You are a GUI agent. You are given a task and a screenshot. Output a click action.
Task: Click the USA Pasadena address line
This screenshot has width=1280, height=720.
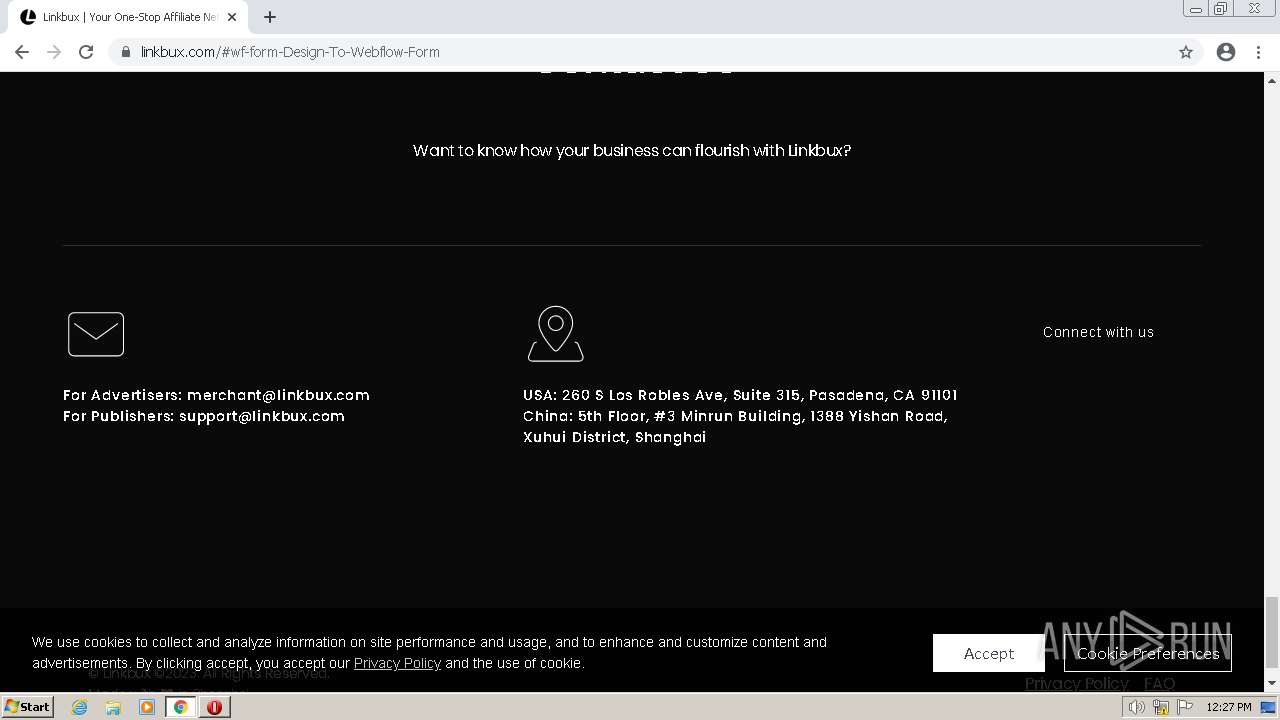740,395
